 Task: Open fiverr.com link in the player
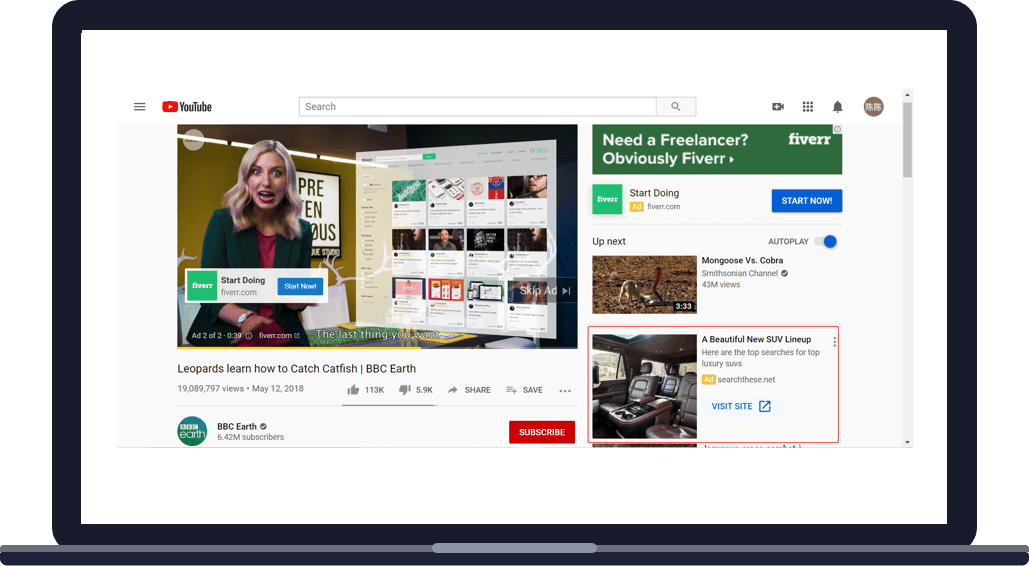pos(279,336)
